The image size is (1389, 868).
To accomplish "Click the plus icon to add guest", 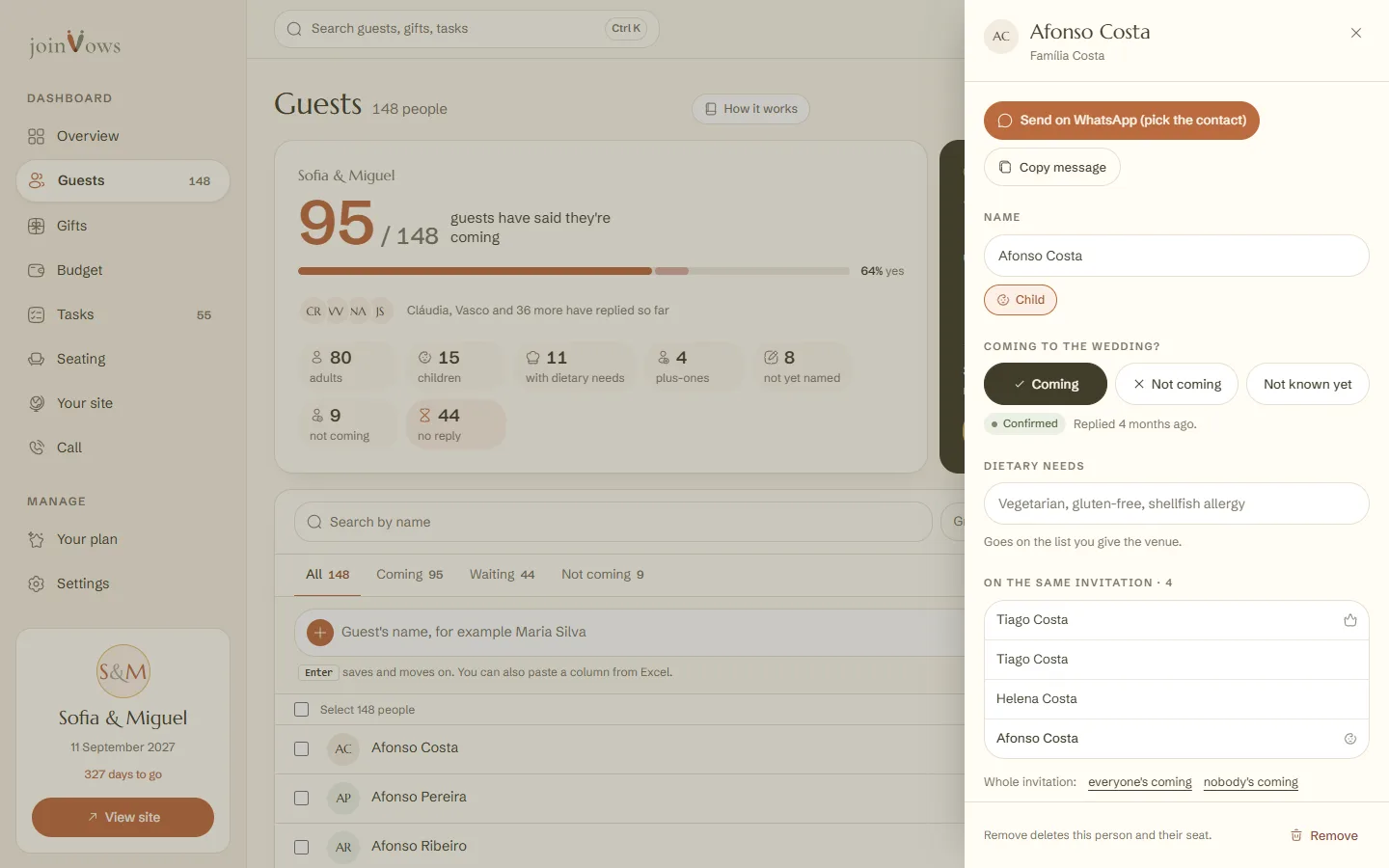I will pyautogui.click(x=320, y=632).
